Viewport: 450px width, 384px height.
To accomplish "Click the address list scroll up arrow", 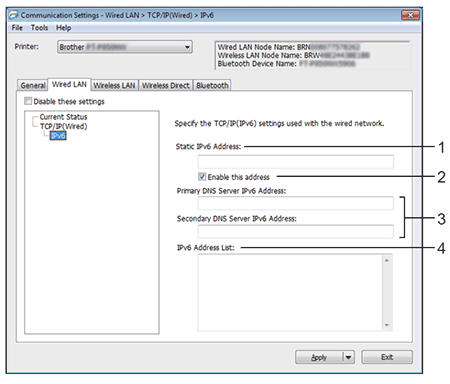I will point(387,260).
